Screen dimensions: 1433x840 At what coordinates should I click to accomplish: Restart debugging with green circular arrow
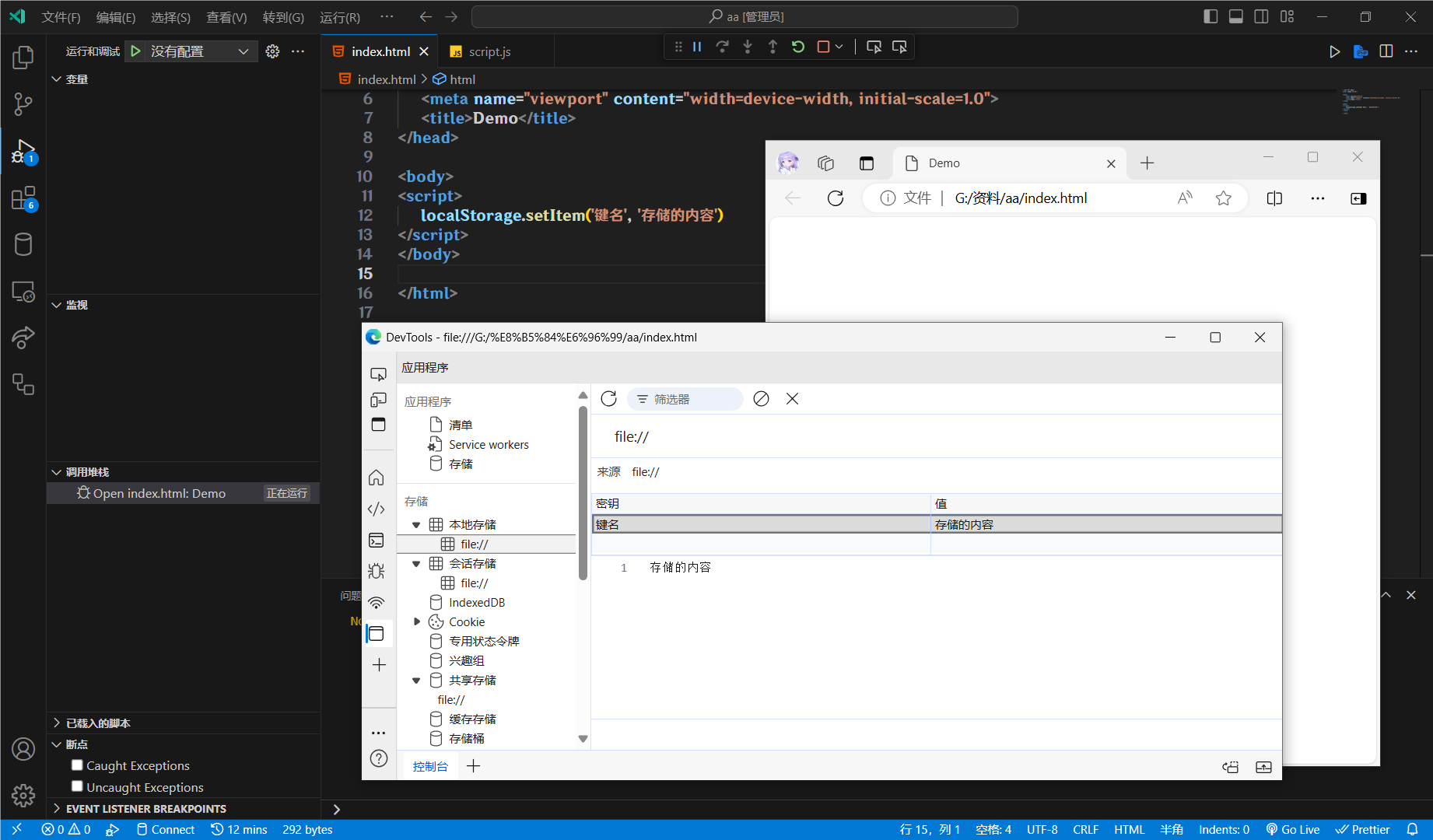(x=798, y=47)
